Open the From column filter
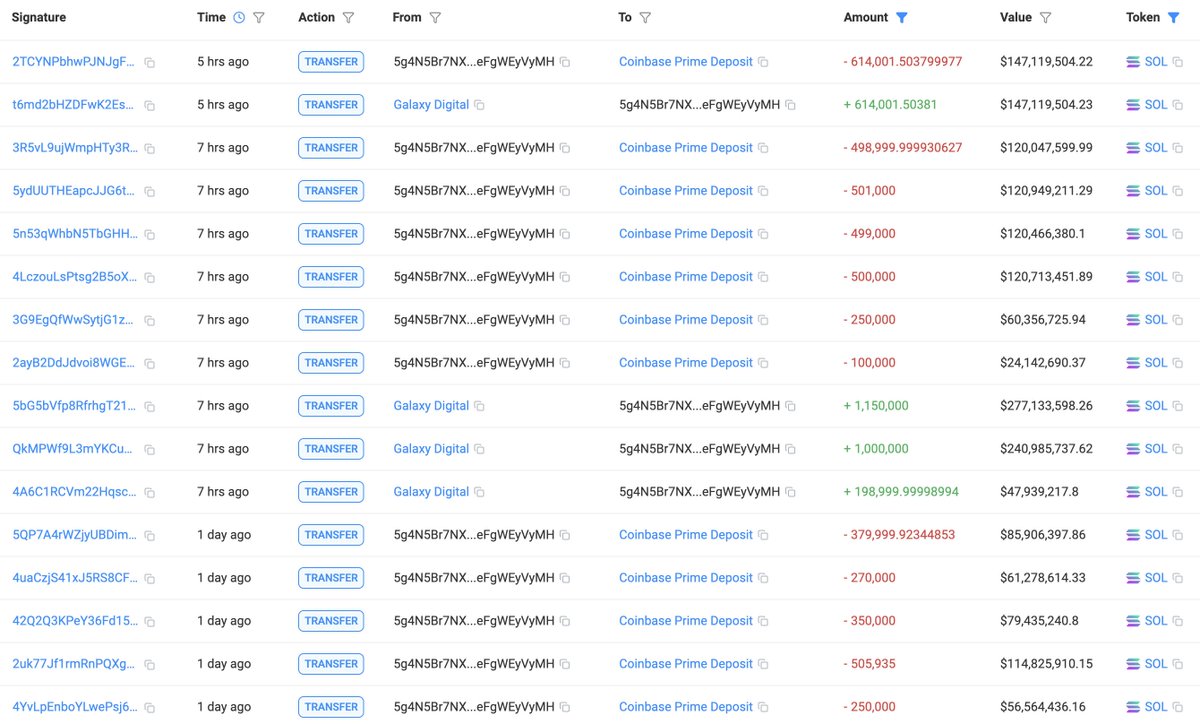The width and height of the screenshot is (1200, 724). 435,17
